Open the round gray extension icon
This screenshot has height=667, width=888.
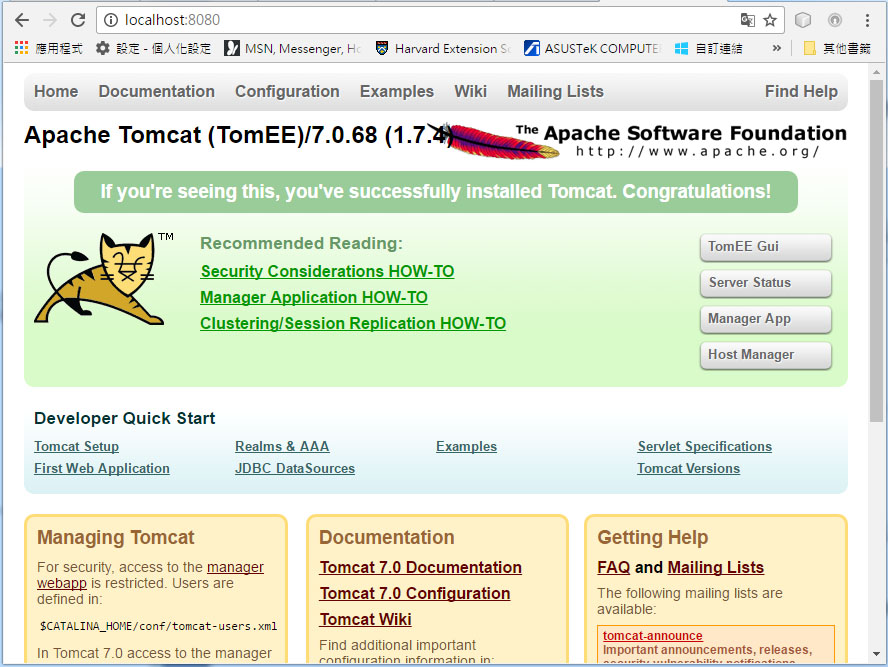click(x=835, y=20)
